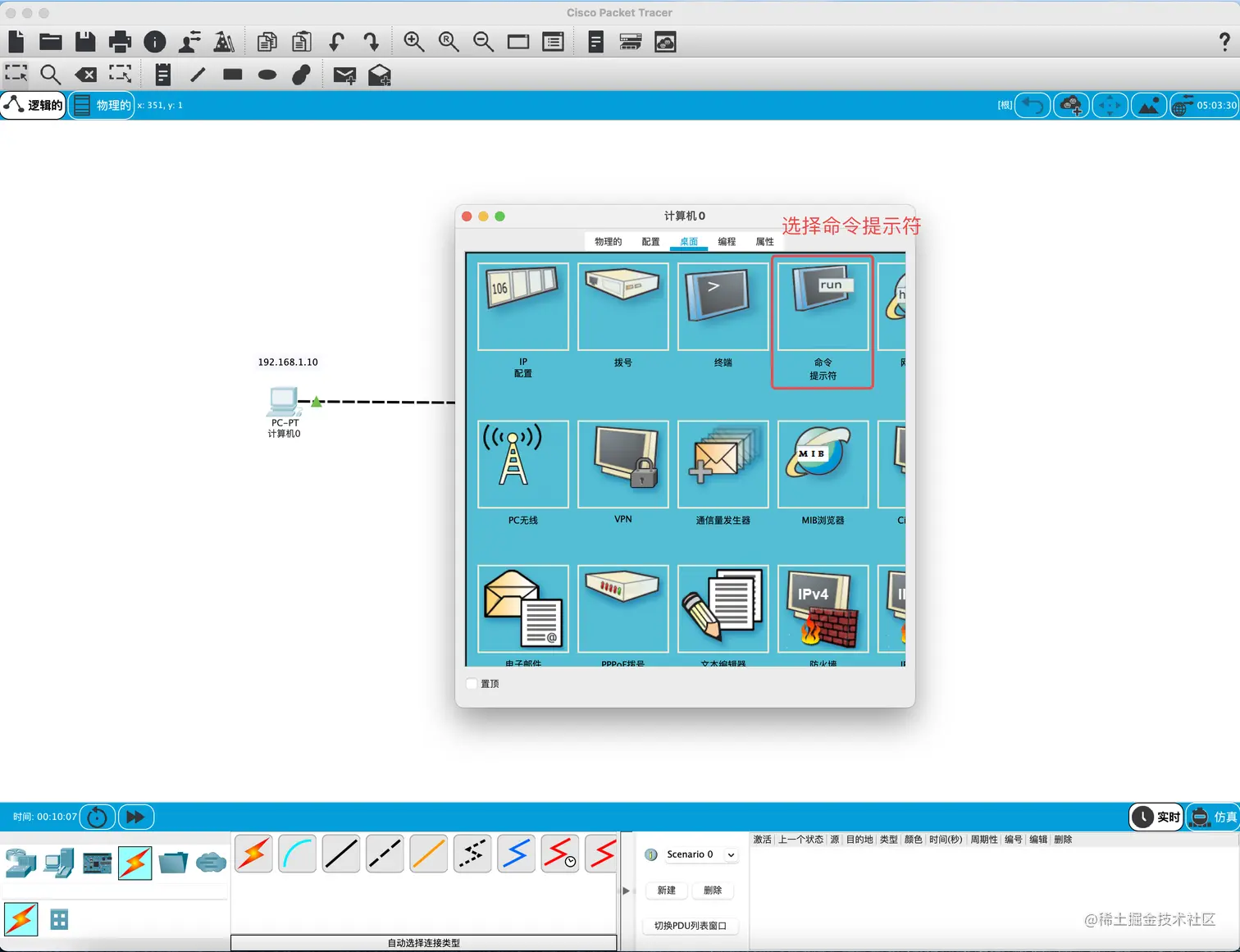Enable the 置顶 checkbox

[472, 684]
